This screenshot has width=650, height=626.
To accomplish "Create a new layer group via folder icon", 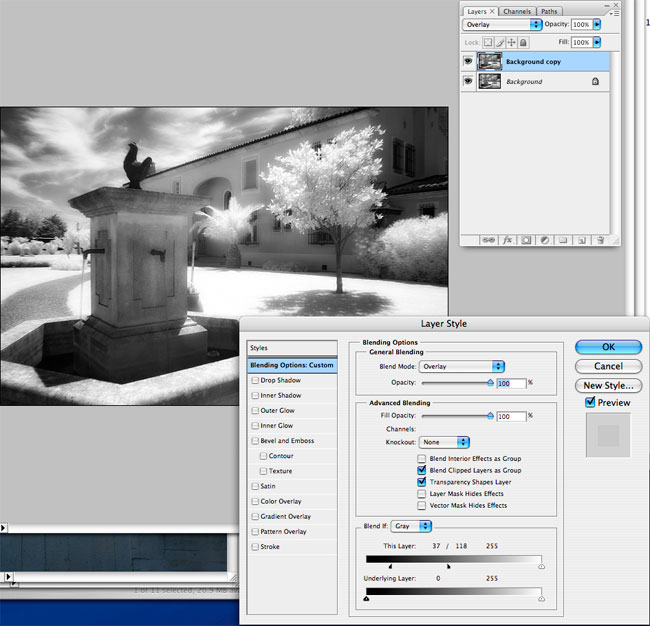I will (x=563, y=240).
